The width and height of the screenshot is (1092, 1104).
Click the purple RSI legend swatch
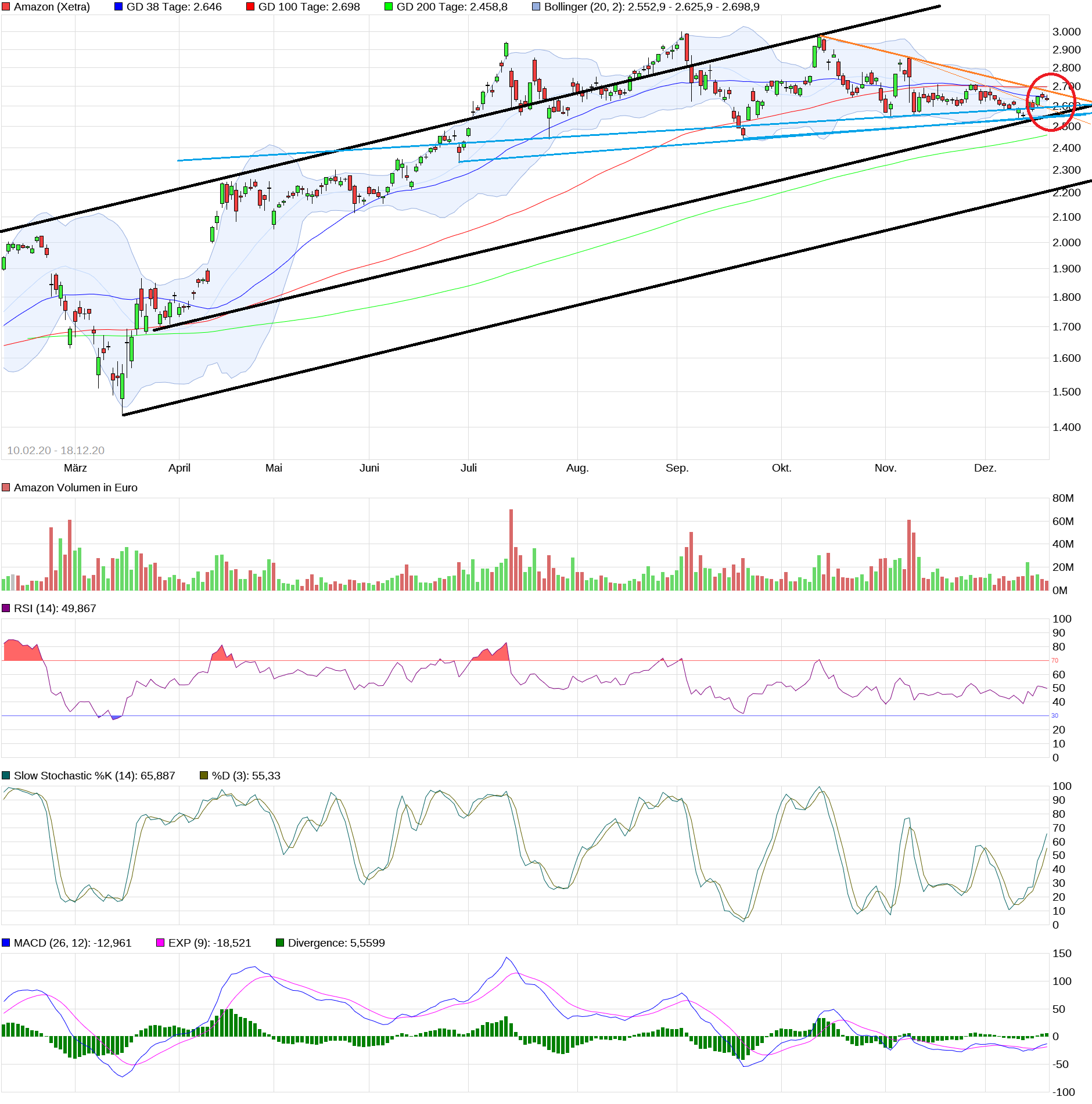point(6,608)
